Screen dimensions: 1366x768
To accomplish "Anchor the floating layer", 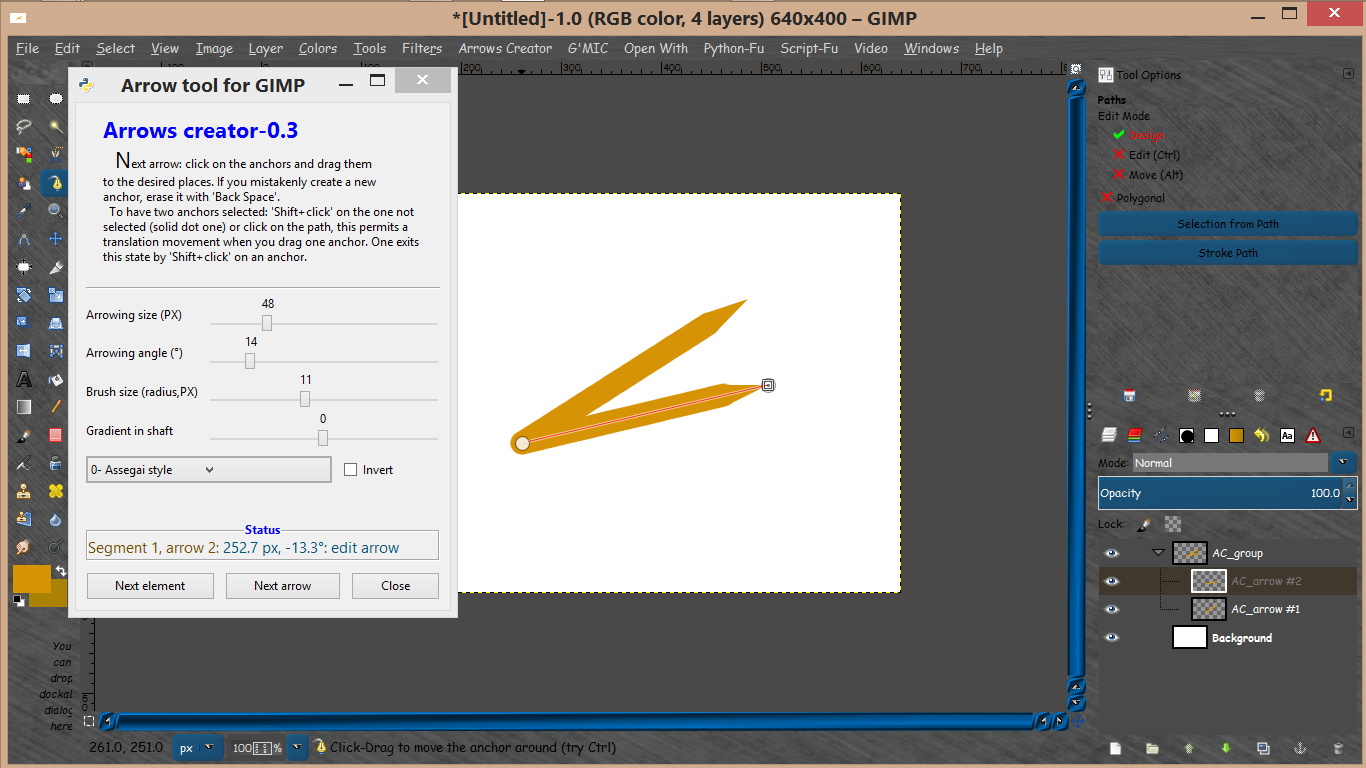I will [x=1300, y=748].
